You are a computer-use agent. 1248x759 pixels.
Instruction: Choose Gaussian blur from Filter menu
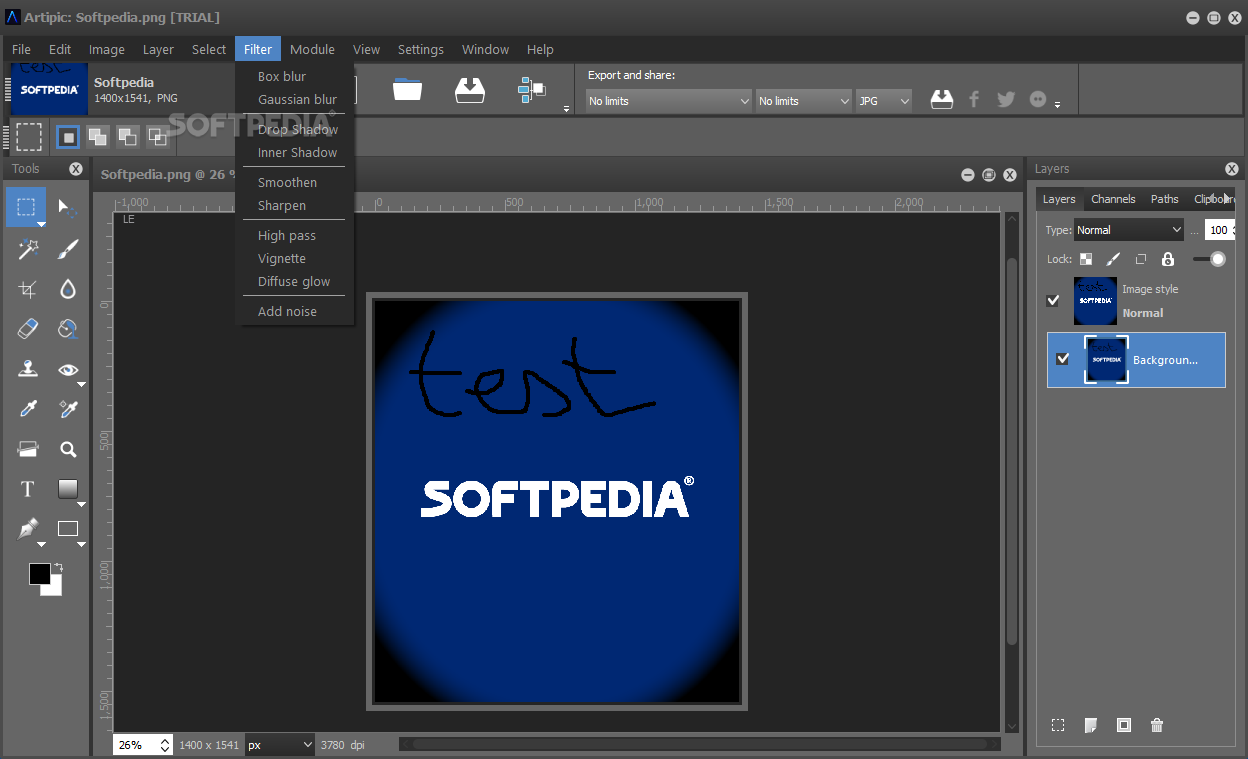(x=297, y=99)
